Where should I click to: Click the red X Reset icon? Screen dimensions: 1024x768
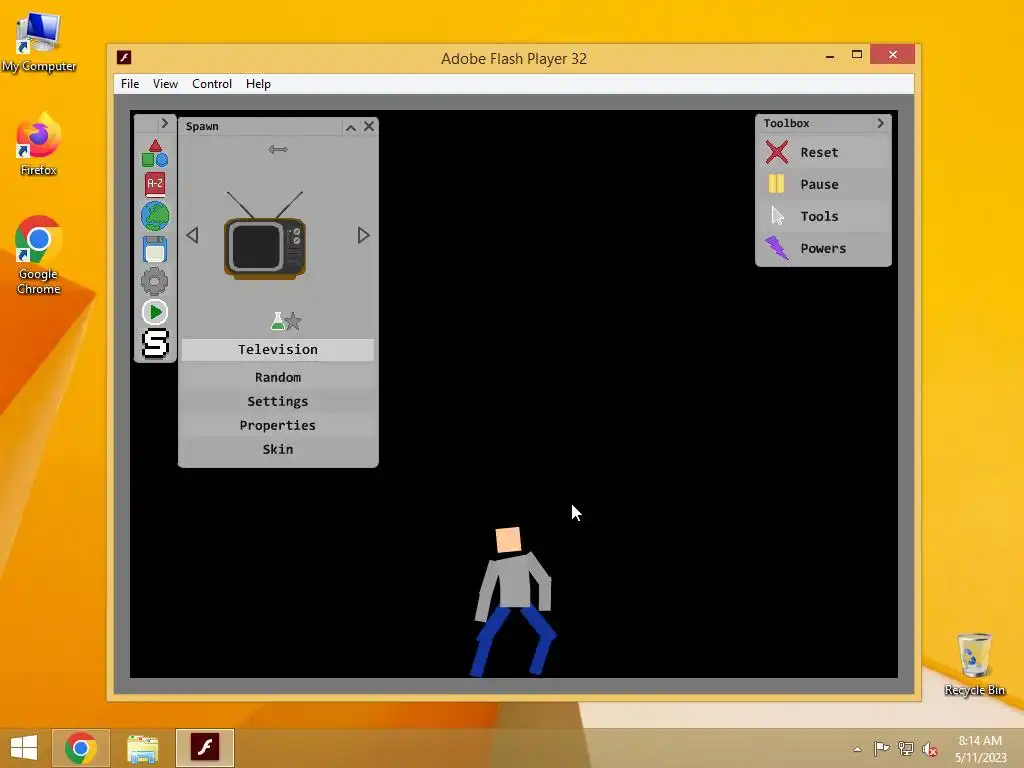776,152
